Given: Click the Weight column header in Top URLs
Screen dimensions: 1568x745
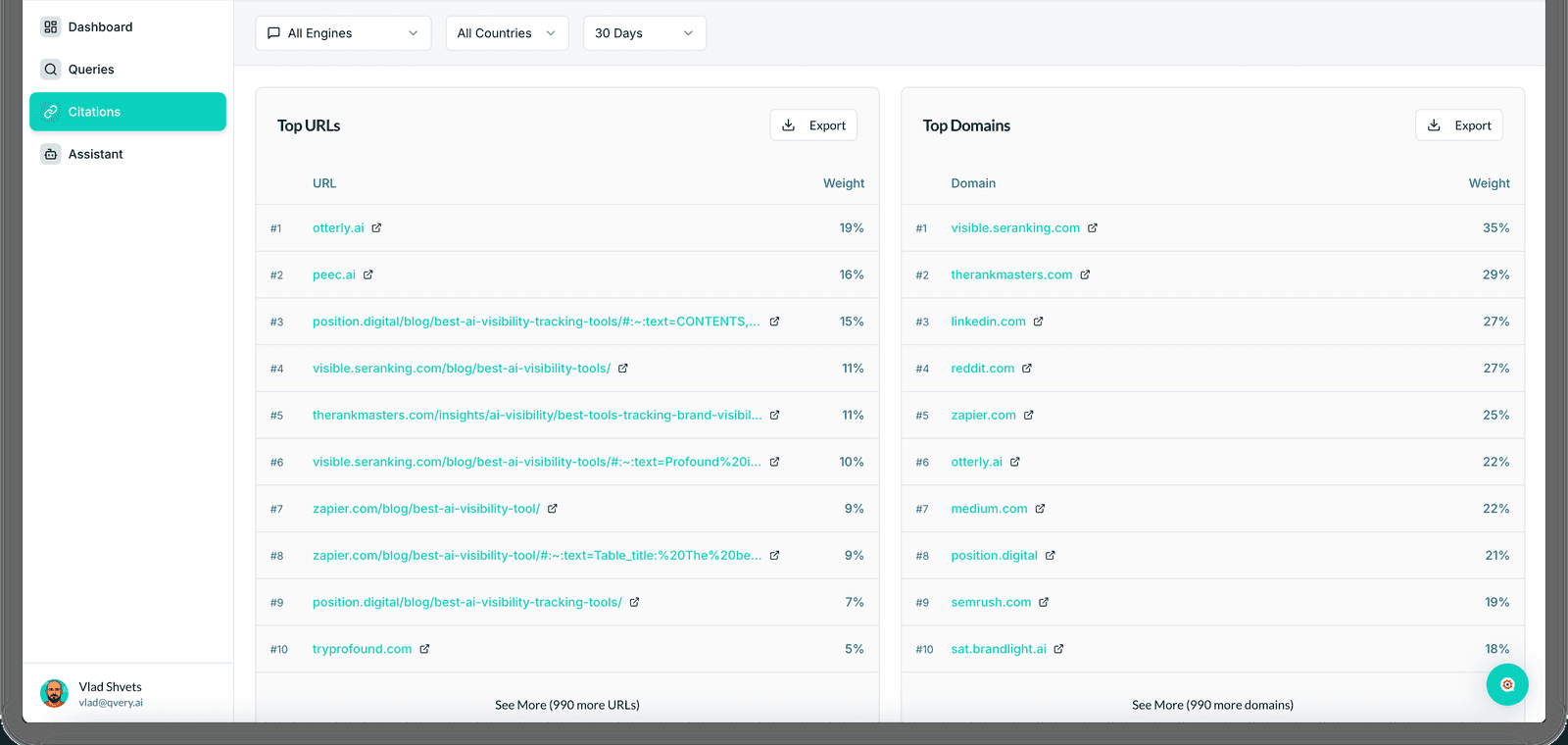Looking at the screenshot, I should [844, 183].
